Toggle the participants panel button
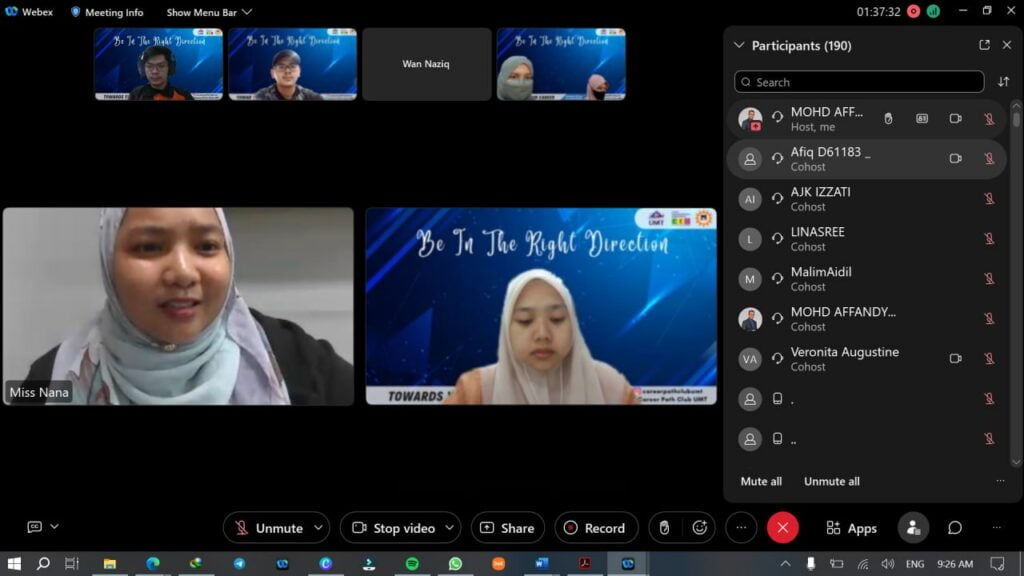Screen dimensions: 1024x576 pos(912,528)
